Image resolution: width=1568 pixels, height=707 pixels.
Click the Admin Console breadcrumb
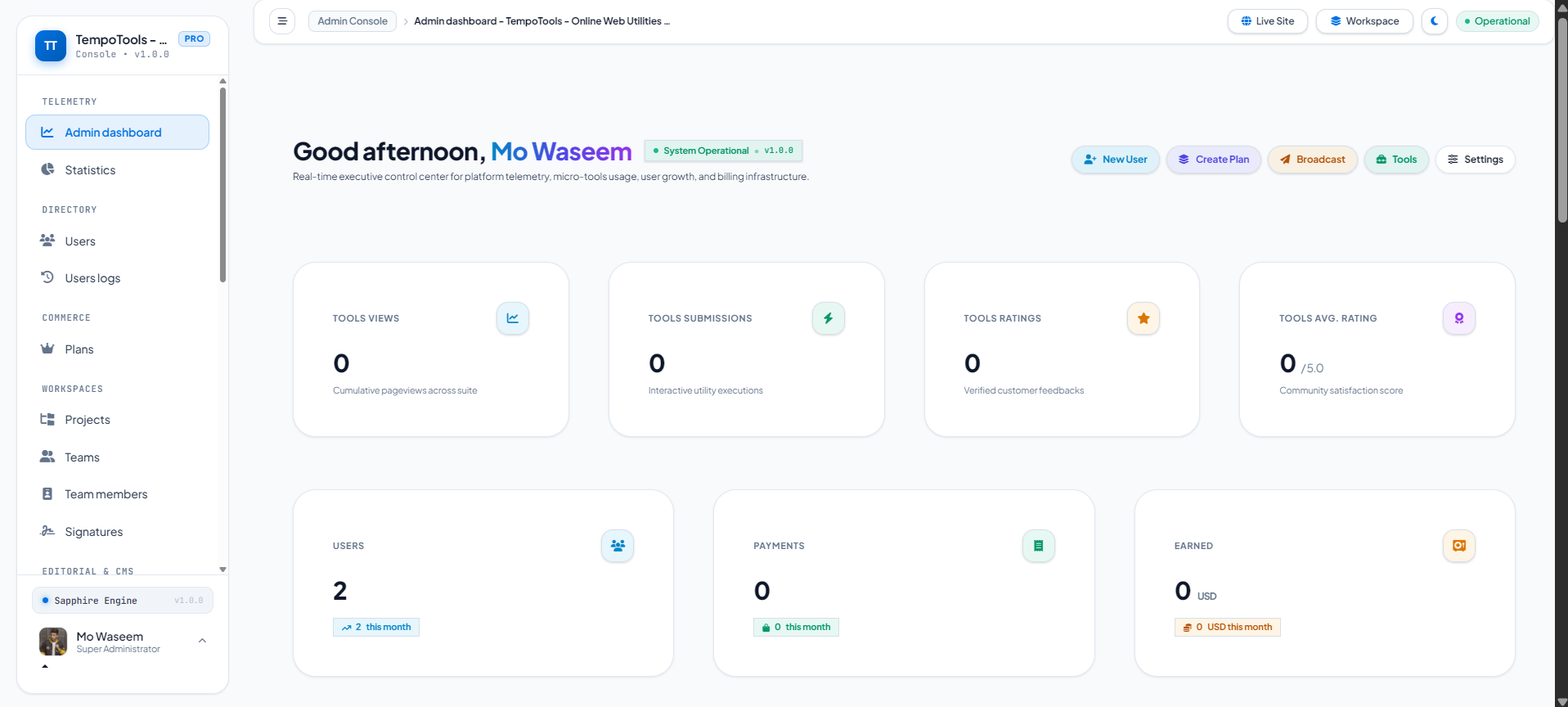(353, 21)
